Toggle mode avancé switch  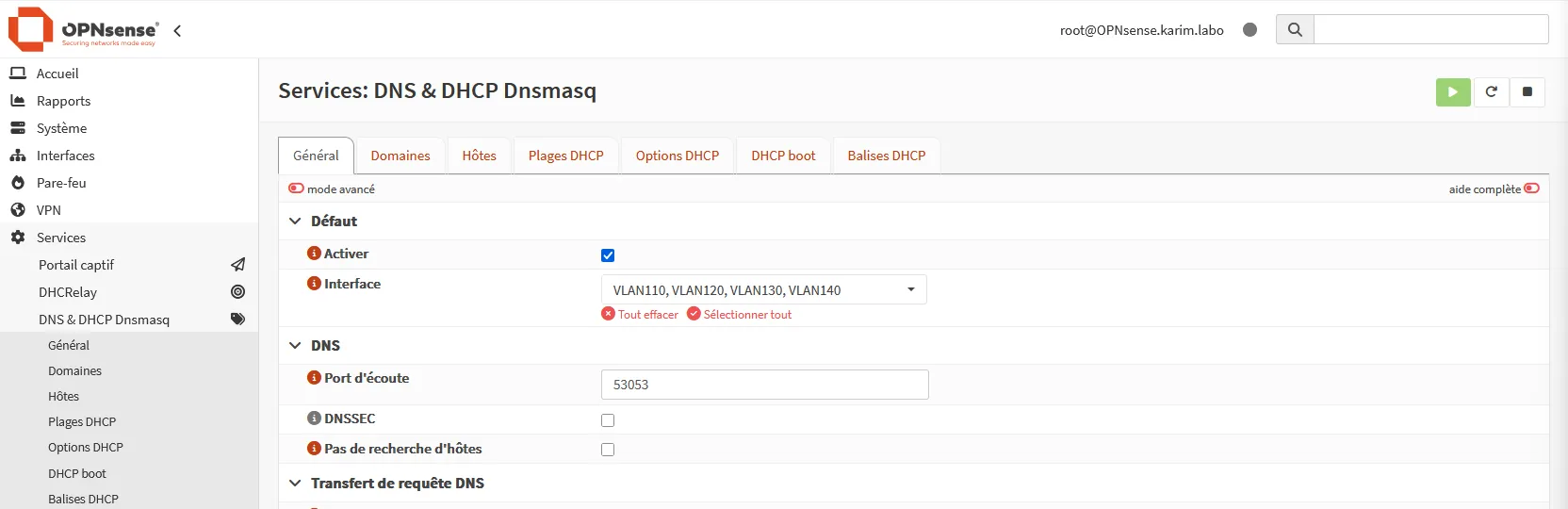pyautogui.click(x=296, y=189)
